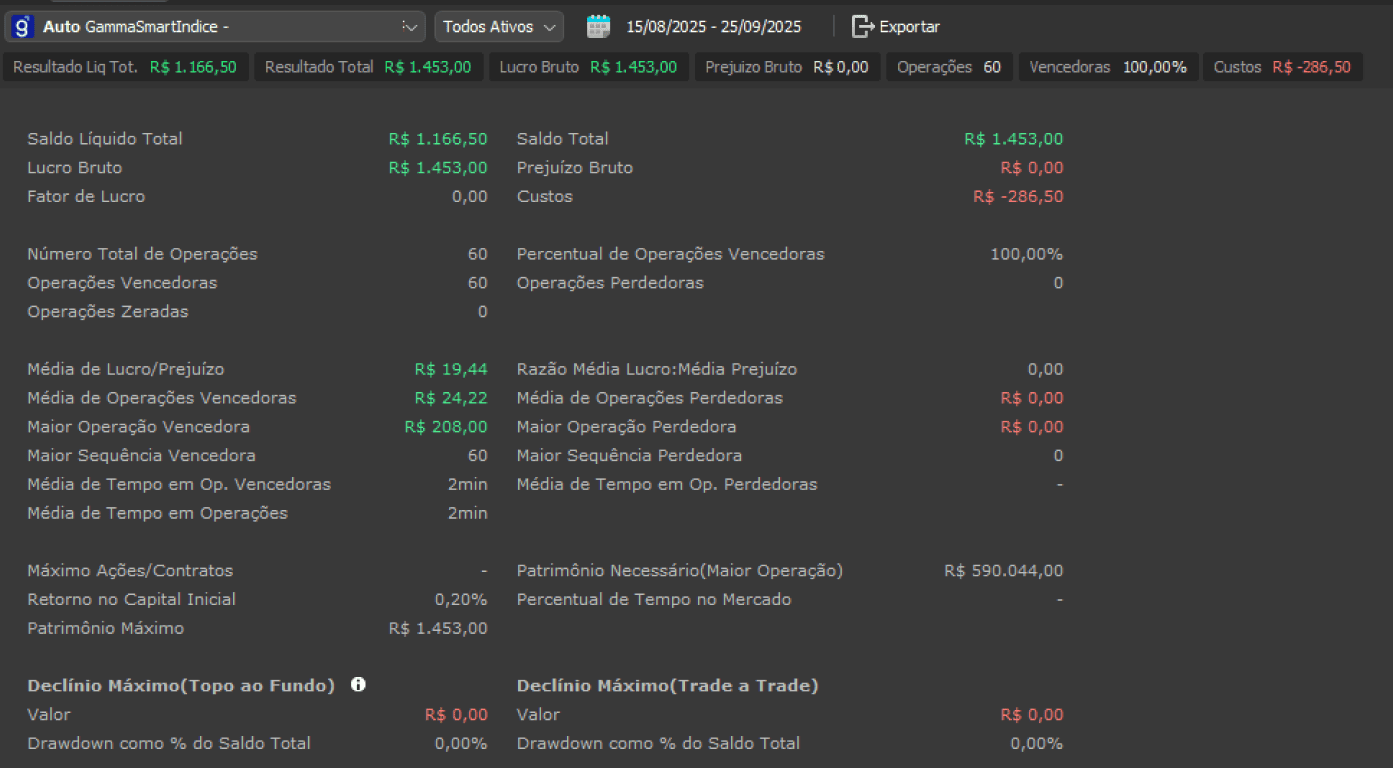The image size is (1393, 768).
Task: Click the Patrimônio Necessário(Maior Operação) value
Action: coord(1003,571)
